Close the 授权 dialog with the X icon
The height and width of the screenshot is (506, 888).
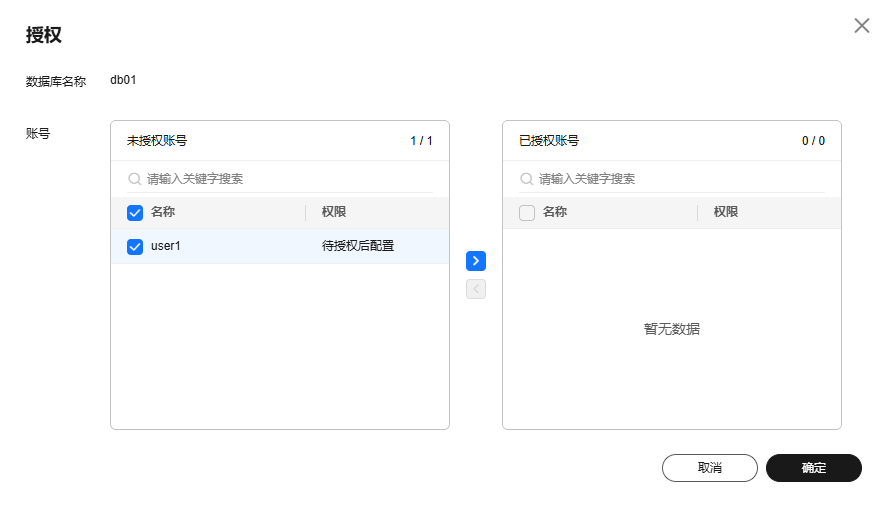861,26
